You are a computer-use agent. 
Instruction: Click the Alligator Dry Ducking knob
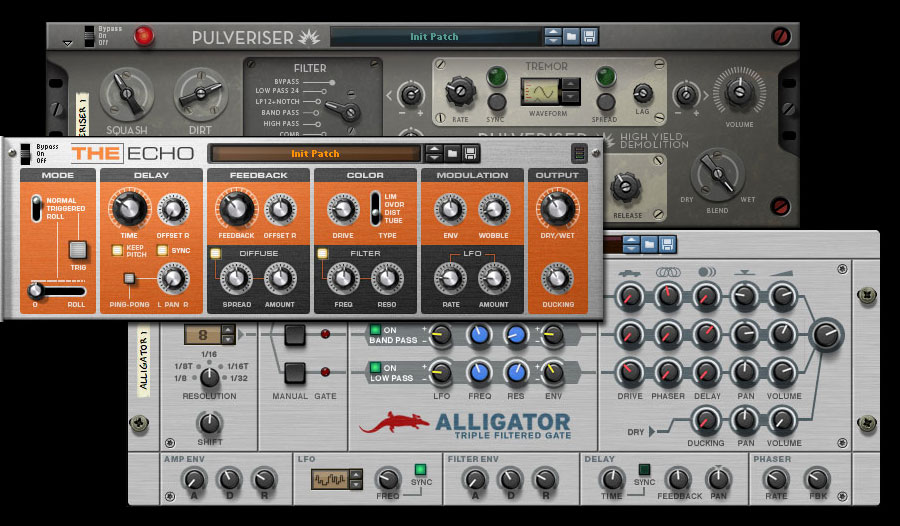coord(706,420)
